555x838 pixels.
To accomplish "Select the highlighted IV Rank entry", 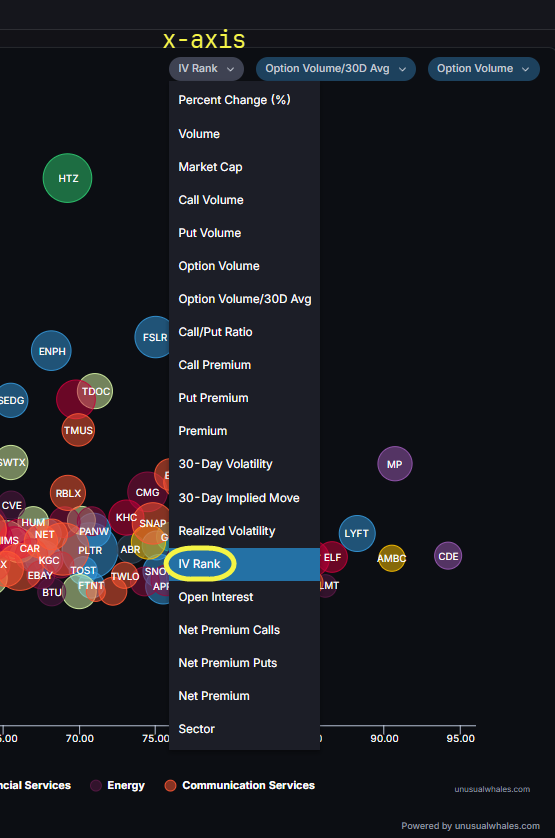I will click(244, 564).
